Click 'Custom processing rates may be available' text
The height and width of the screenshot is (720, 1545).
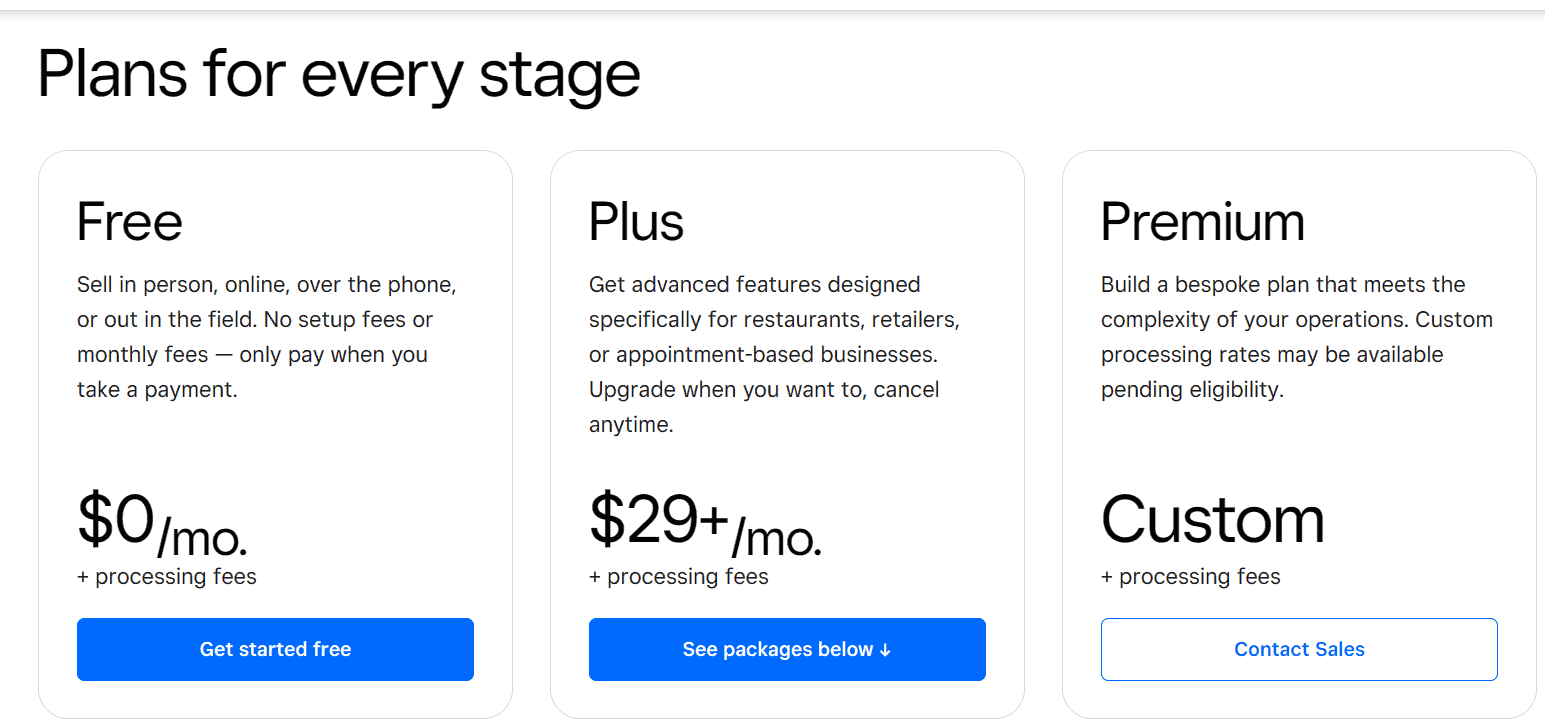[x=1297, y=337]
